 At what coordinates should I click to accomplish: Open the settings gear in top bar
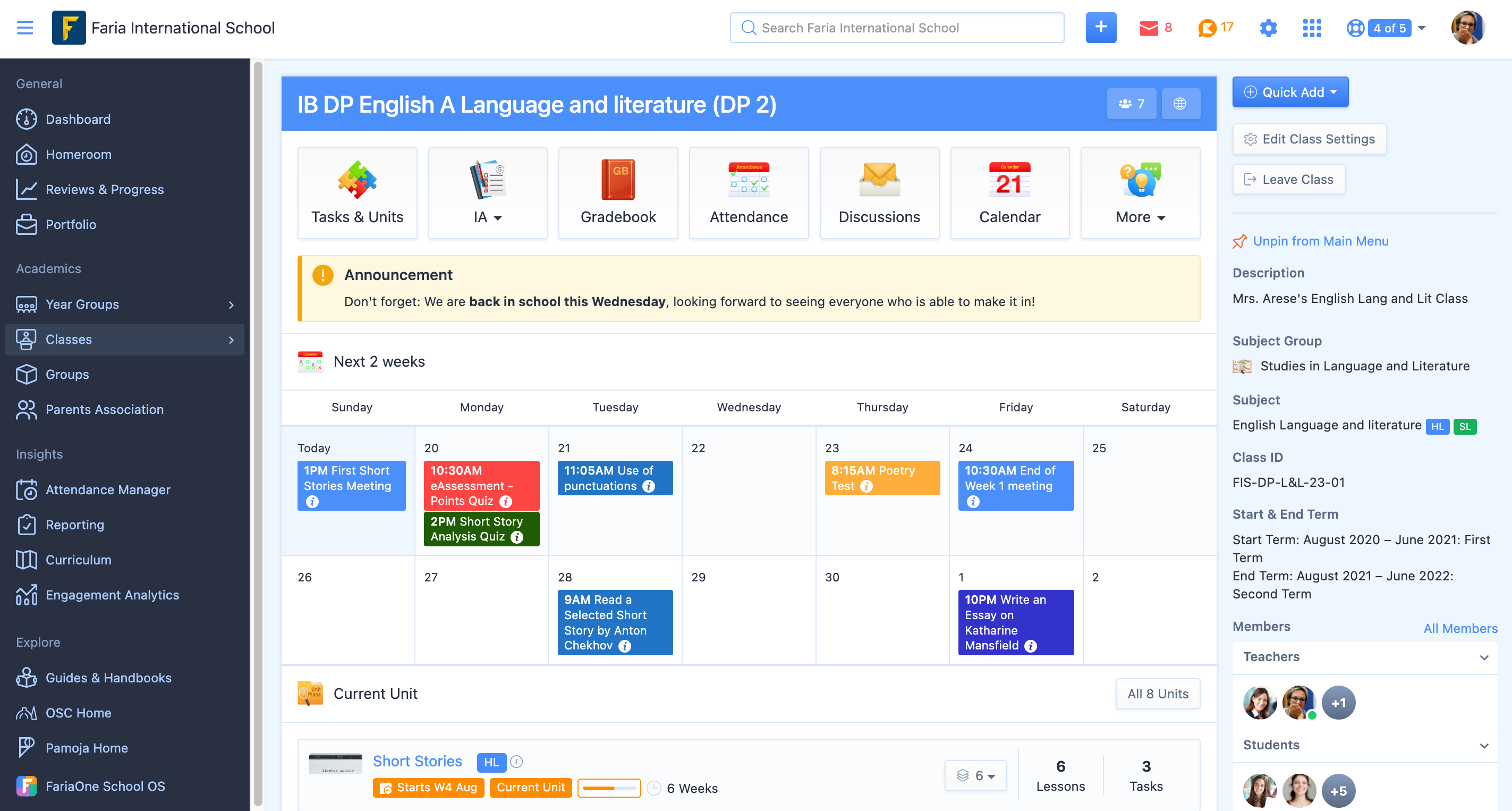pos(1268,28)
